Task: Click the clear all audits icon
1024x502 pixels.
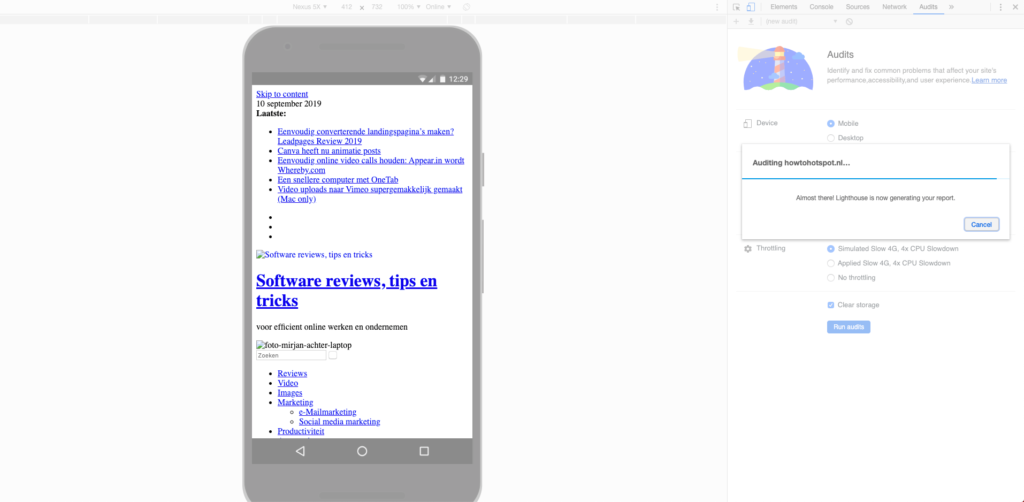Action: [x=849, y=21]
